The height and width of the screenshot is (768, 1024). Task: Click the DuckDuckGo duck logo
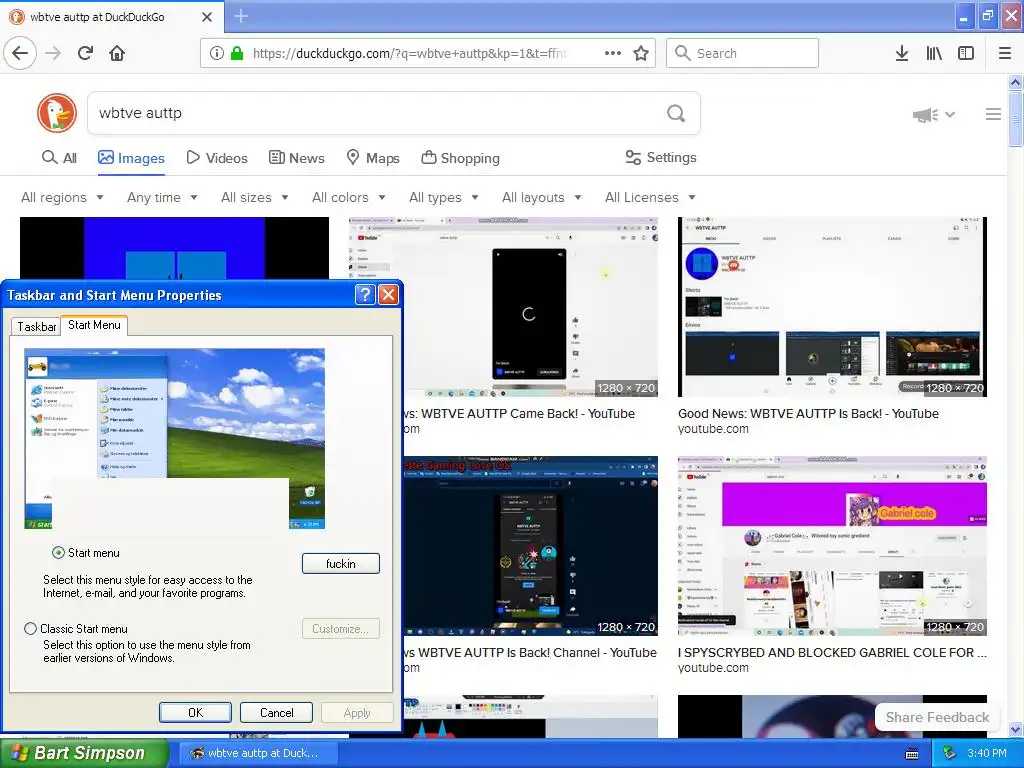click(x=57, y=113)
